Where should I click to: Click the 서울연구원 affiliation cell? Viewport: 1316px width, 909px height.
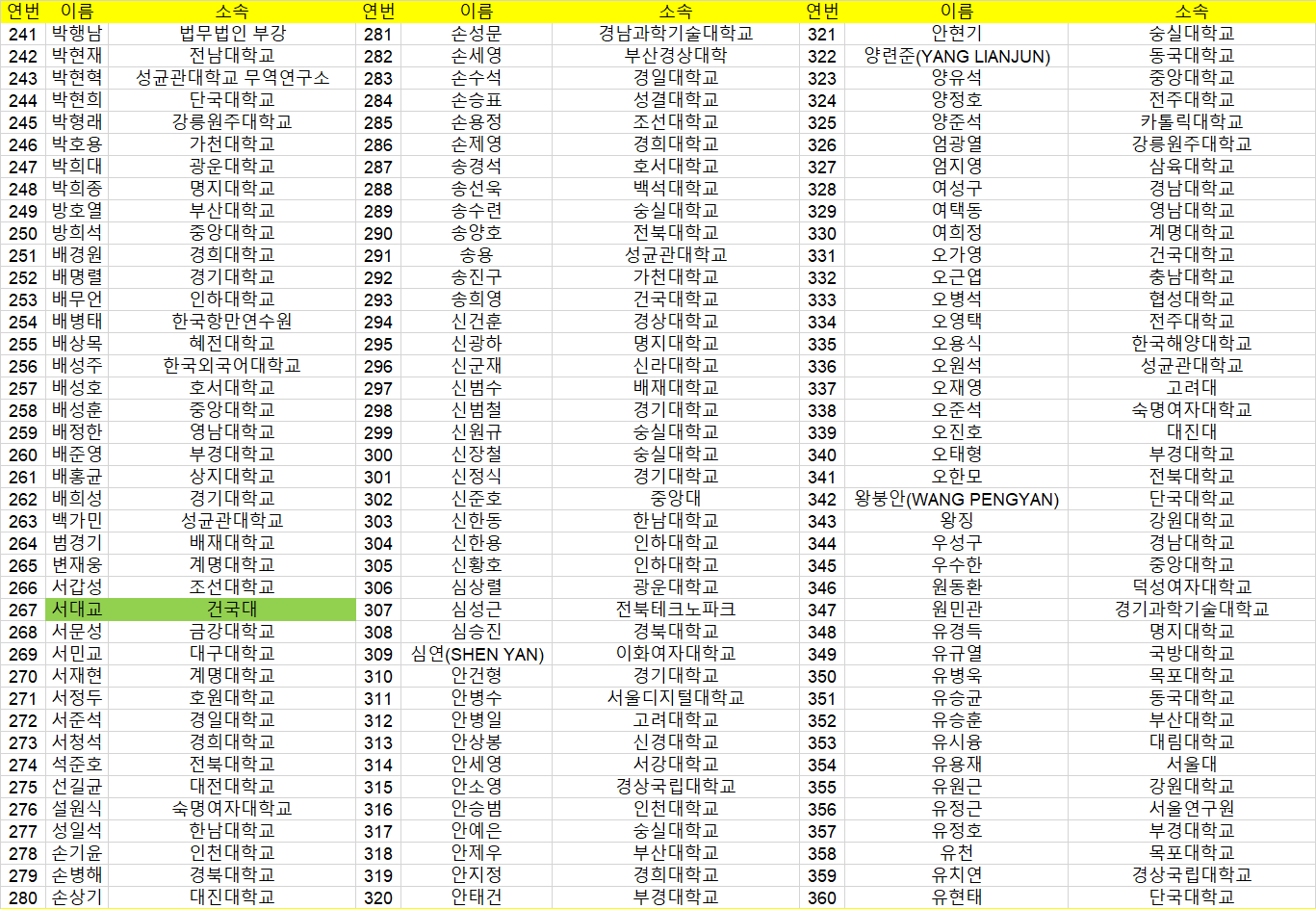click(1191, 809)
